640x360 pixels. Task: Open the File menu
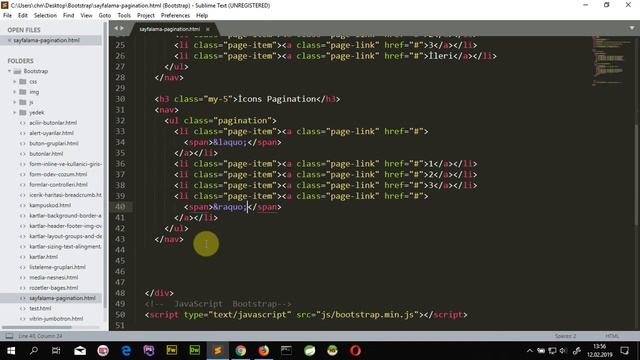(7, 16)
